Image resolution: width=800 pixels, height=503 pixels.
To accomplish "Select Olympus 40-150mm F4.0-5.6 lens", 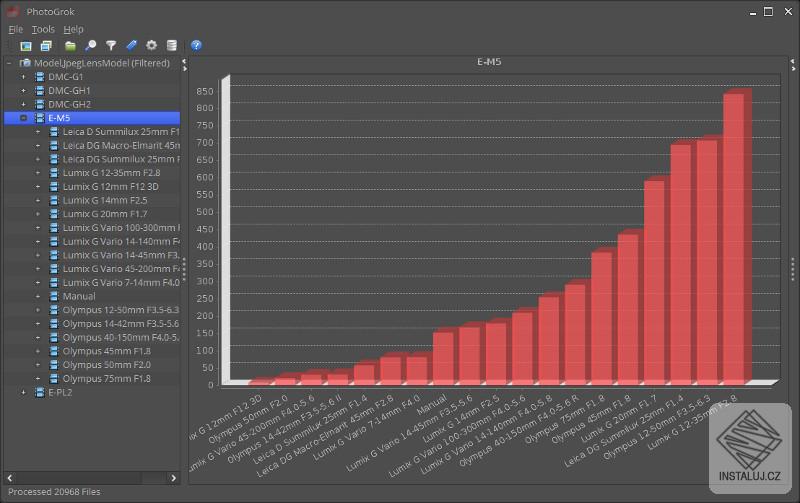I will (121, 338).
